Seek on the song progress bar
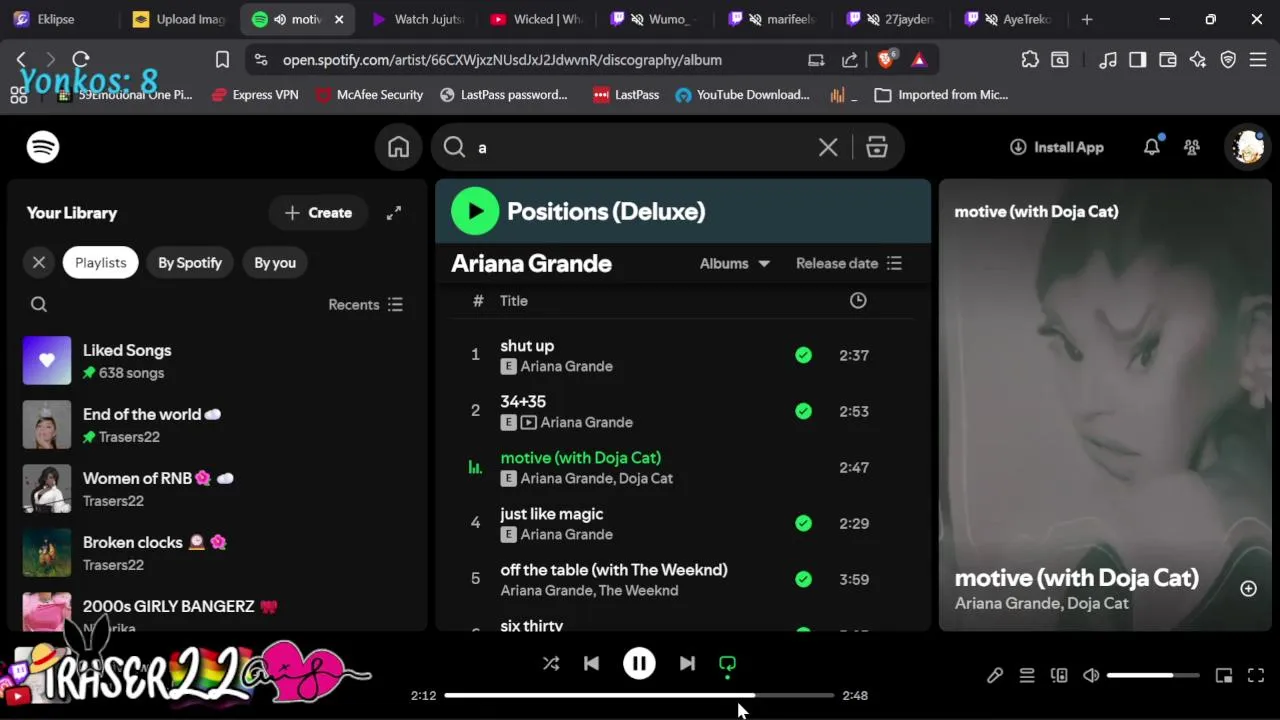1280x720 pixels. 639,695
